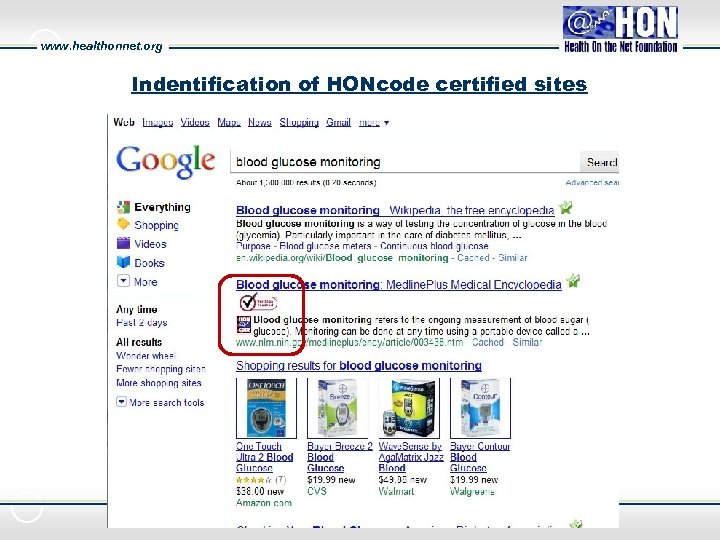Open One Touch Ultra 2 Blood Glucose link
Image resolution: width=720 pixels, height=540 pixels.
pyautogui.click(x=264, y=457)
